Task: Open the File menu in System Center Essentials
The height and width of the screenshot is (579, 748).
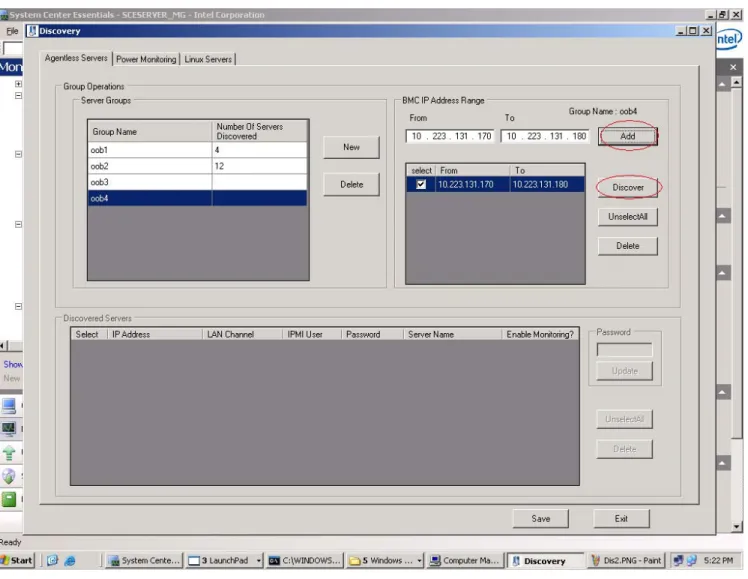Action: (12, 31)
